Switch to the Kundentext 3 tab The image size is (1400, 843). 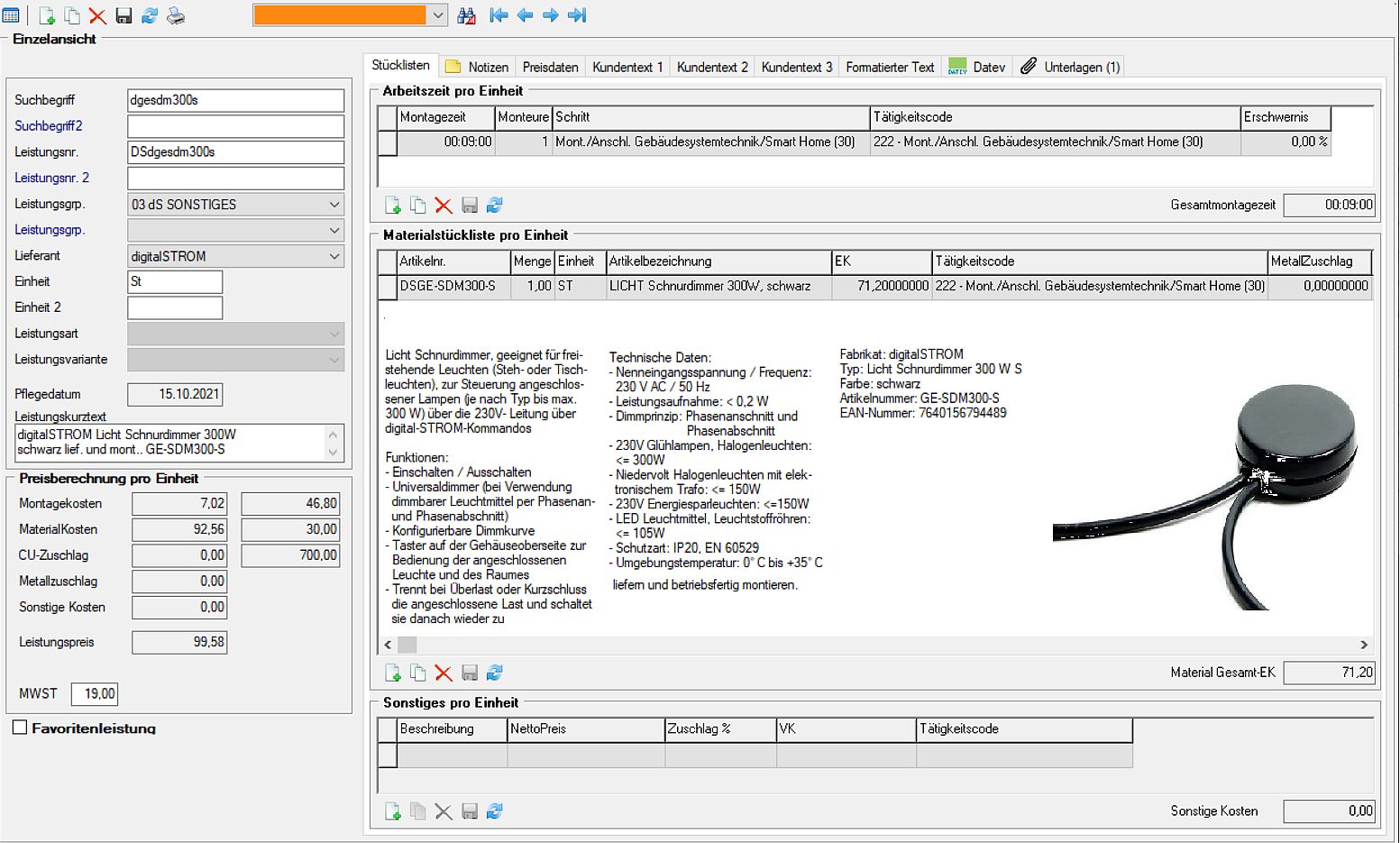tap(797, 67)
